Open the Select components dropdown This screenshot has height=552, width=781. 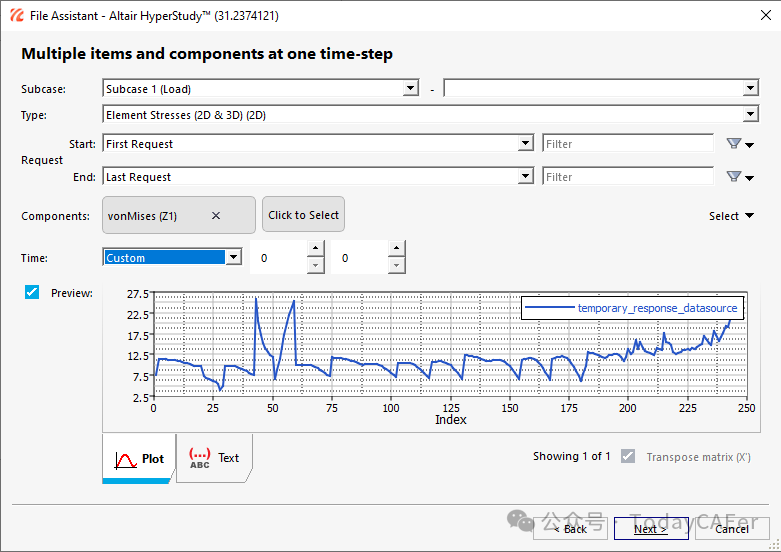(731, 216)
